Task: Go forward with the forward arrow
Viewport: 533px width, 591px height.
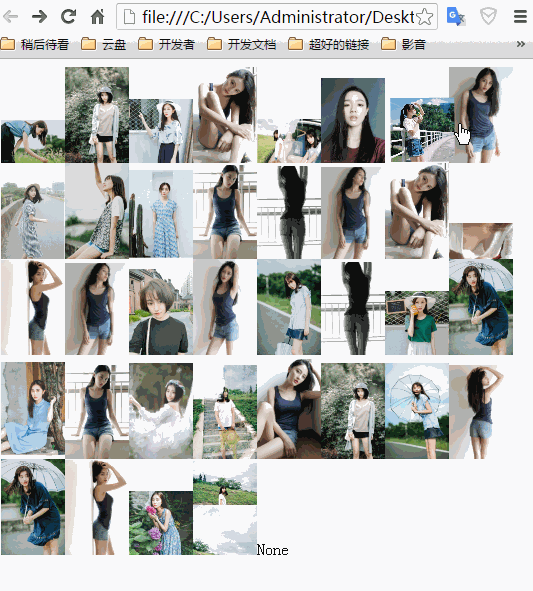Action: tap(39, 17)
